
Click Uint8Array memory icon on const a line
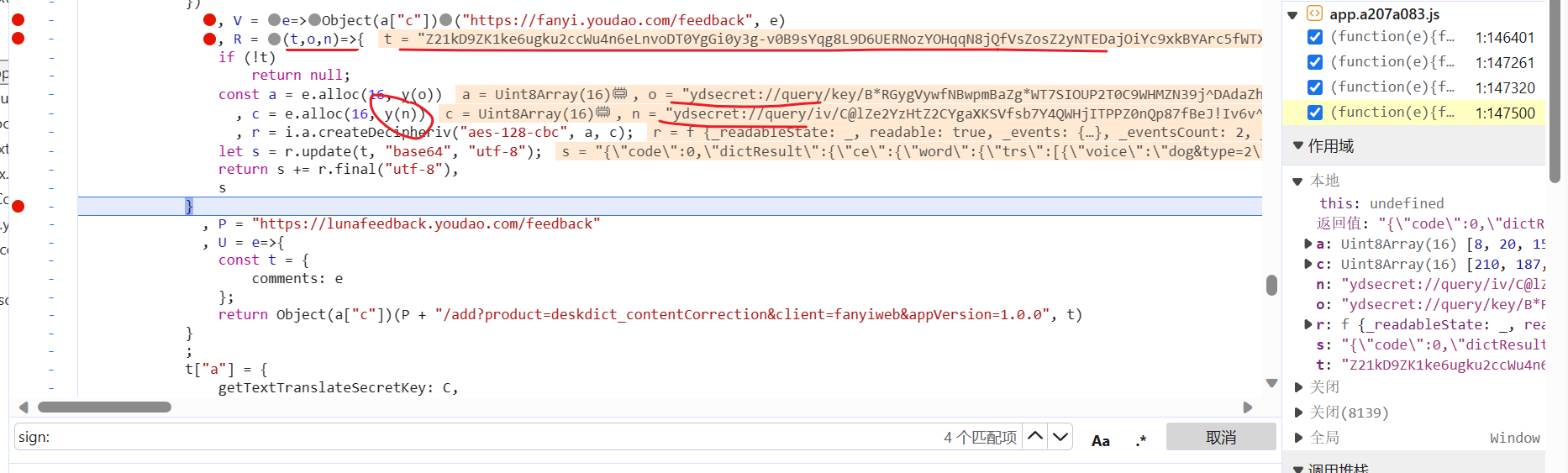tap(620, 93)
